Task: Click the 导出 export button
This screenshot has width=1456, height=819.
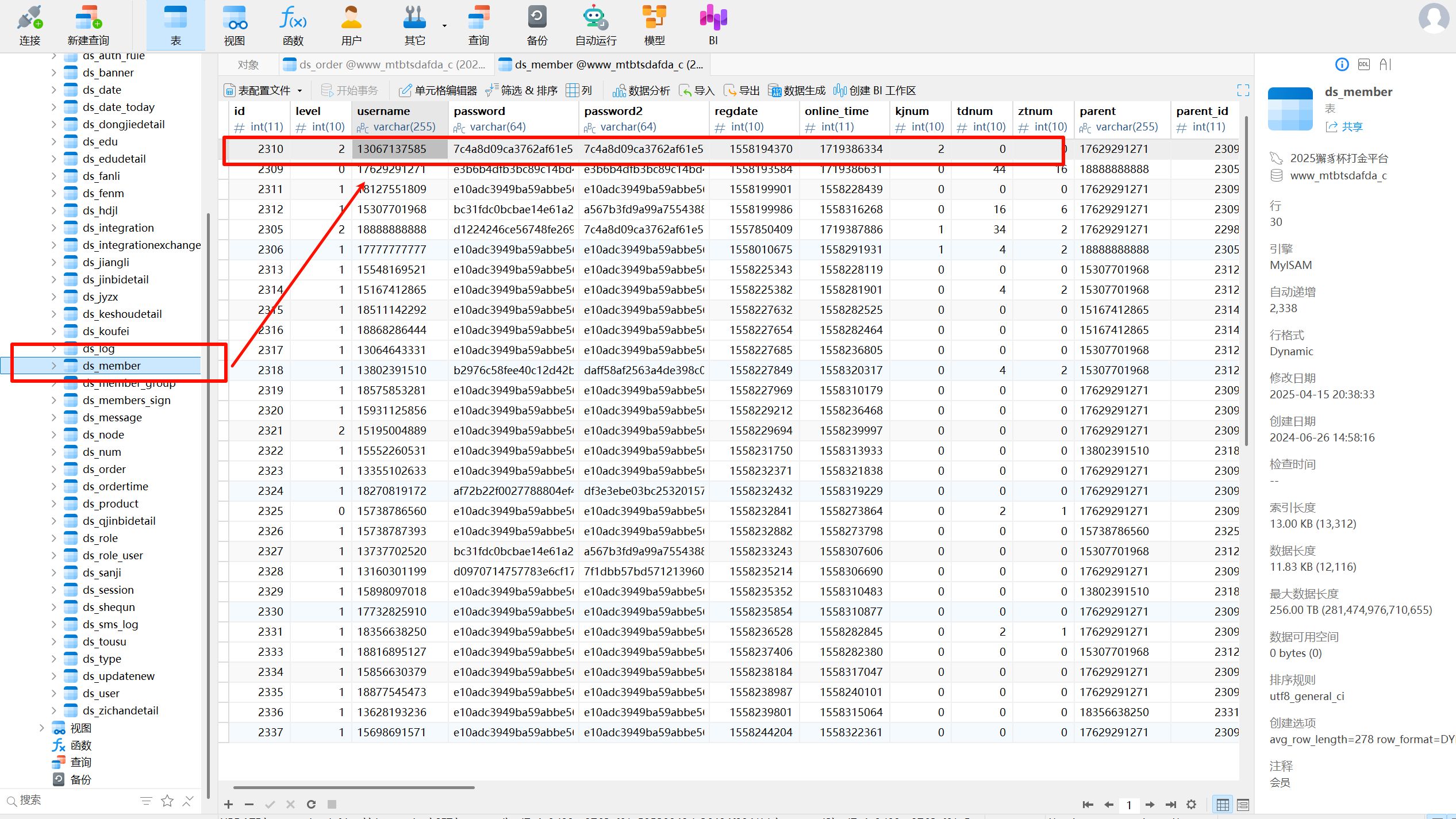Action: click(742, 90)
